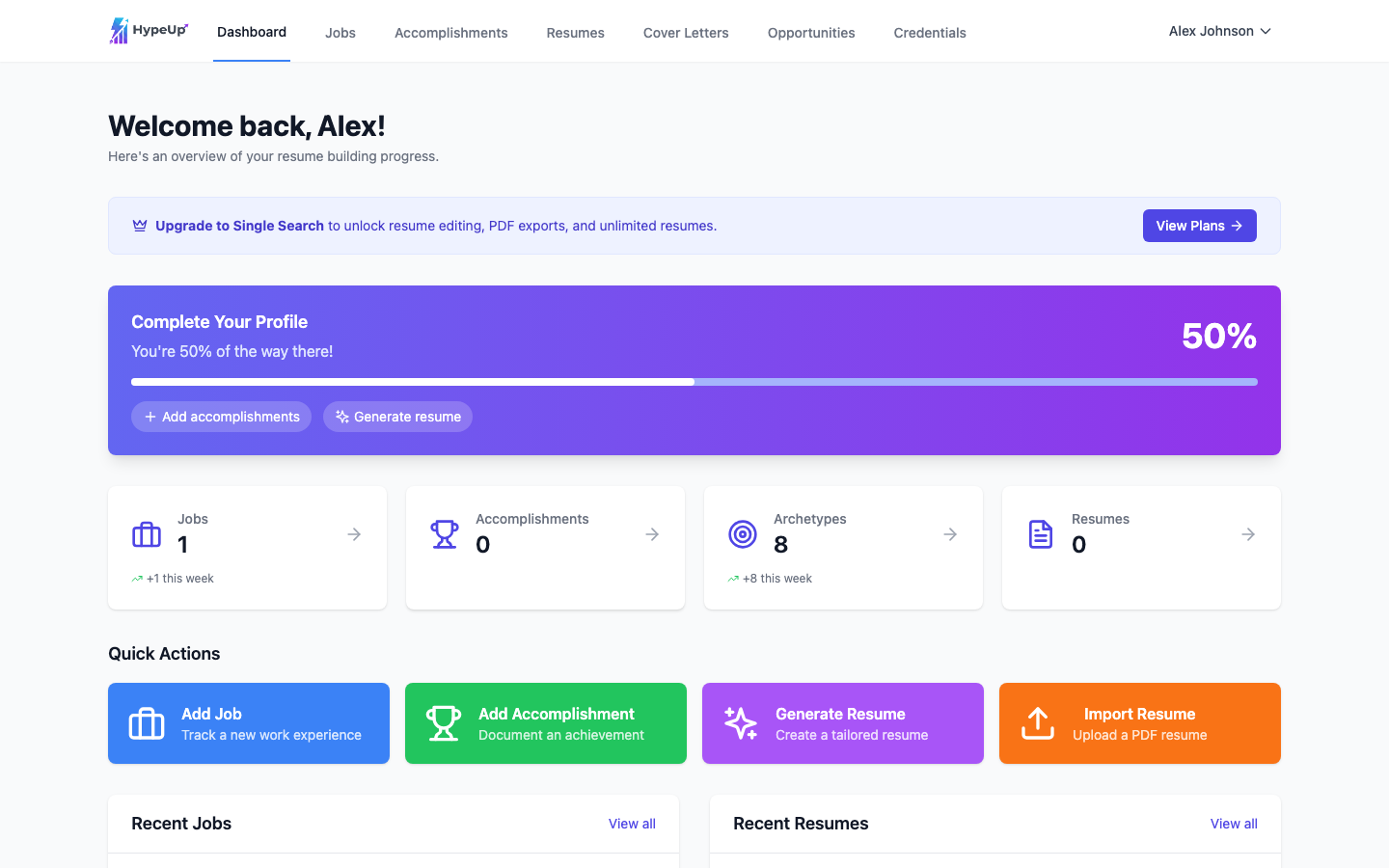
Task: Click the crown icon in upgrade banner
Action: coord(140,226)
